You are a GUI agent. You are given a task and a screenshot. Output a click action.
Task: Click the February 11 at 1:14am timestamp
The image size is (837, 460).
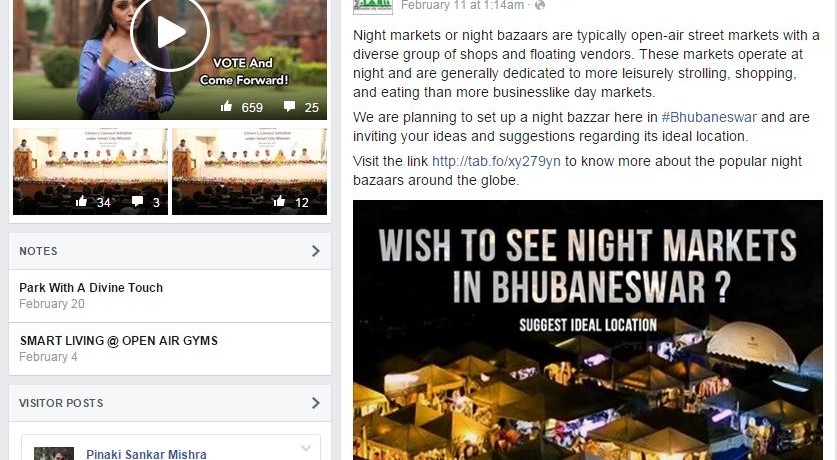click(x=462, y=5)
